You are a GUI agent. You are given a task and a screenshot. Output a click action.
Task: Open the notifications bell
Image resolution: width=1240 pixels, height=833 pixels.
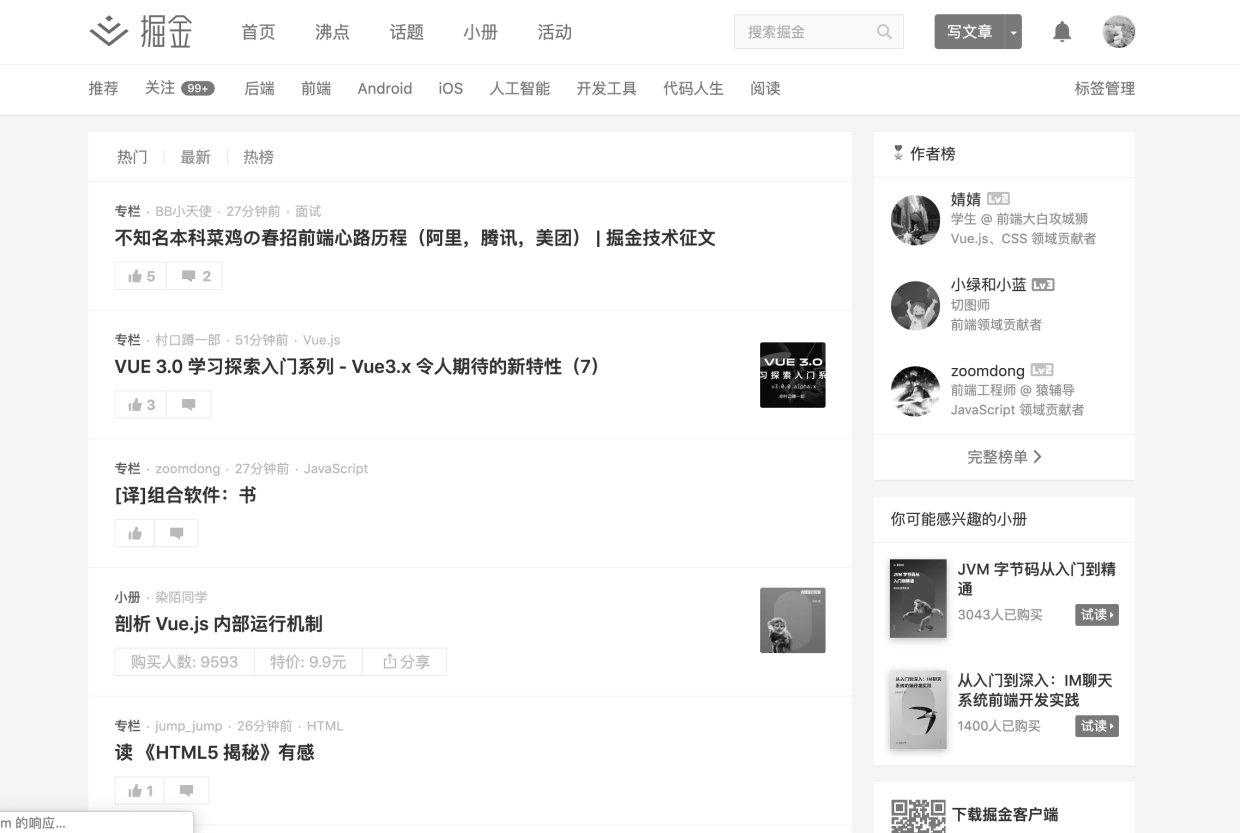pos(1062,32)
